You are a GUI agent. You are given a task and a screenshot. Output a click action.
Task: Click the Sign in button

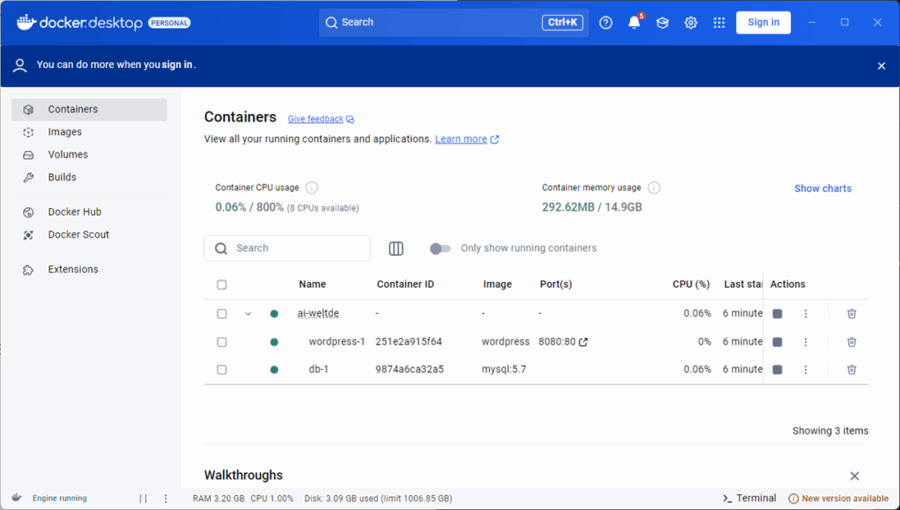pyautogui.click(x=763, y=22)
